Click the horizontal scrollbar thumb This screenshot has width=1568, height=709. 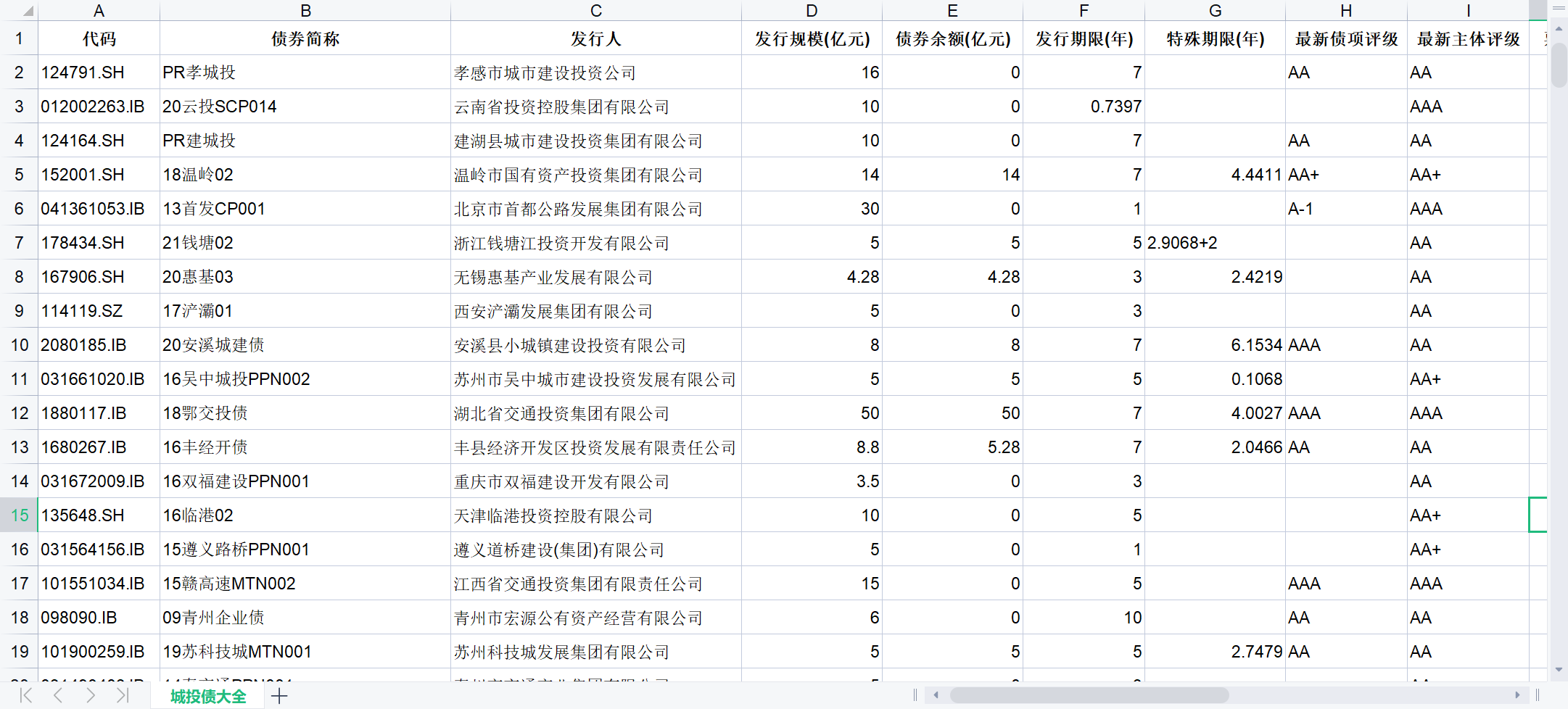pos(1089,695)
